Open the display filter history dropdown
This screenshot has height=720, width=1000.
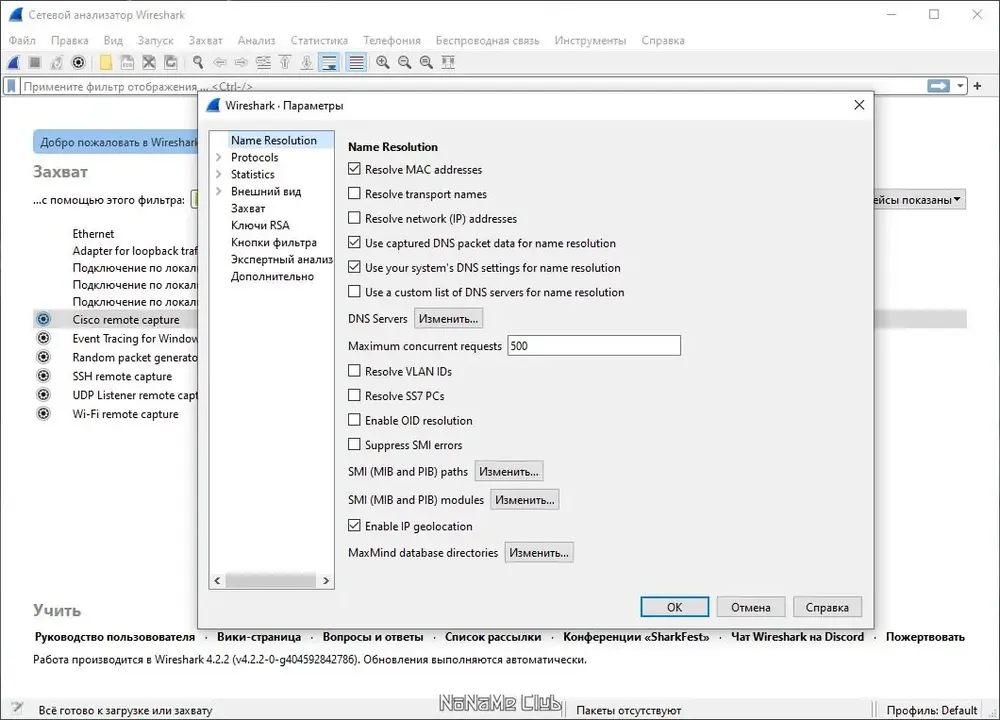[x=960, y=85]
